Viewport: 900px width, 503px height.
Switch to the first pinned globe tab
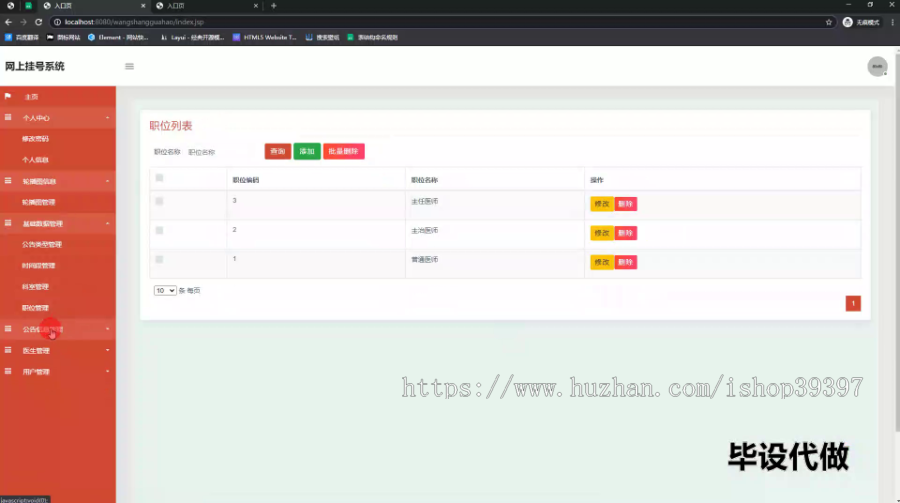pyautogui.click(x=10, y=6)
